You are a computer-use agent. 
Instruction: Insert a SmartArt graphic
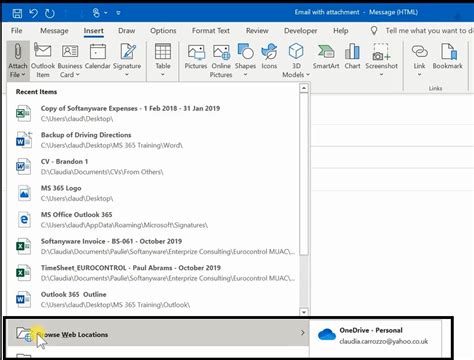tap(326, 56)
